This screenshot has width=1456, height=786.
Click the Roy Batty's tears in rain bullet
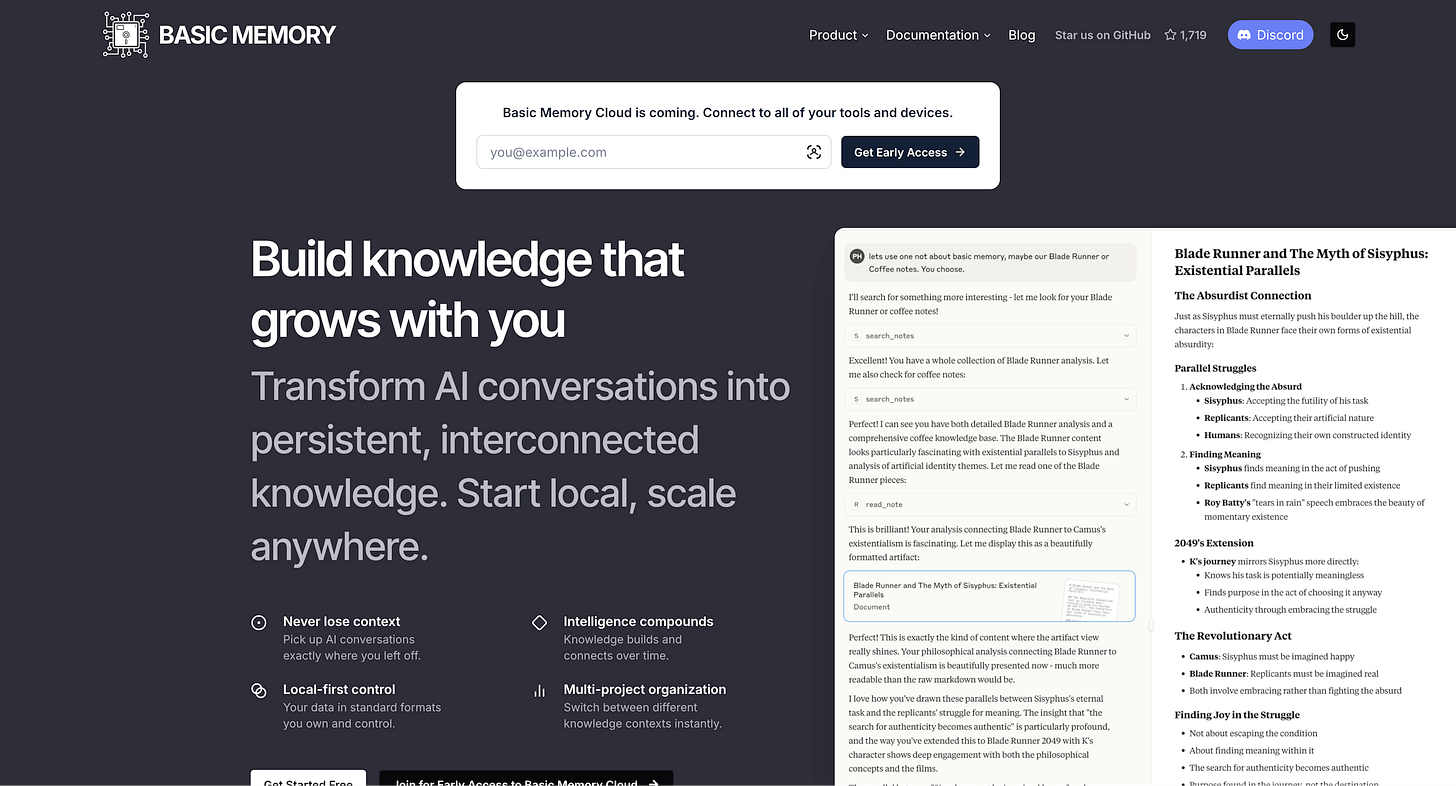point(1314,510)
